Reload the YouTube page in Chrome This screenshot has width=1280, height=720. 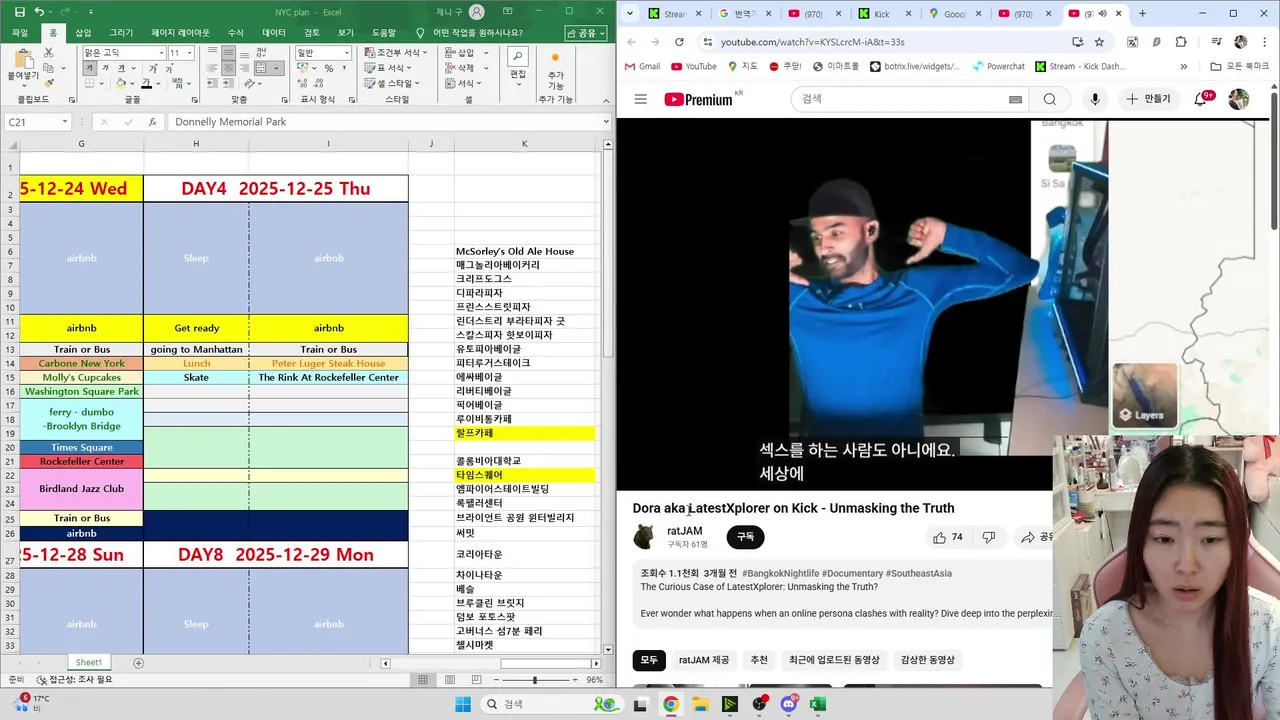(679, 42)
